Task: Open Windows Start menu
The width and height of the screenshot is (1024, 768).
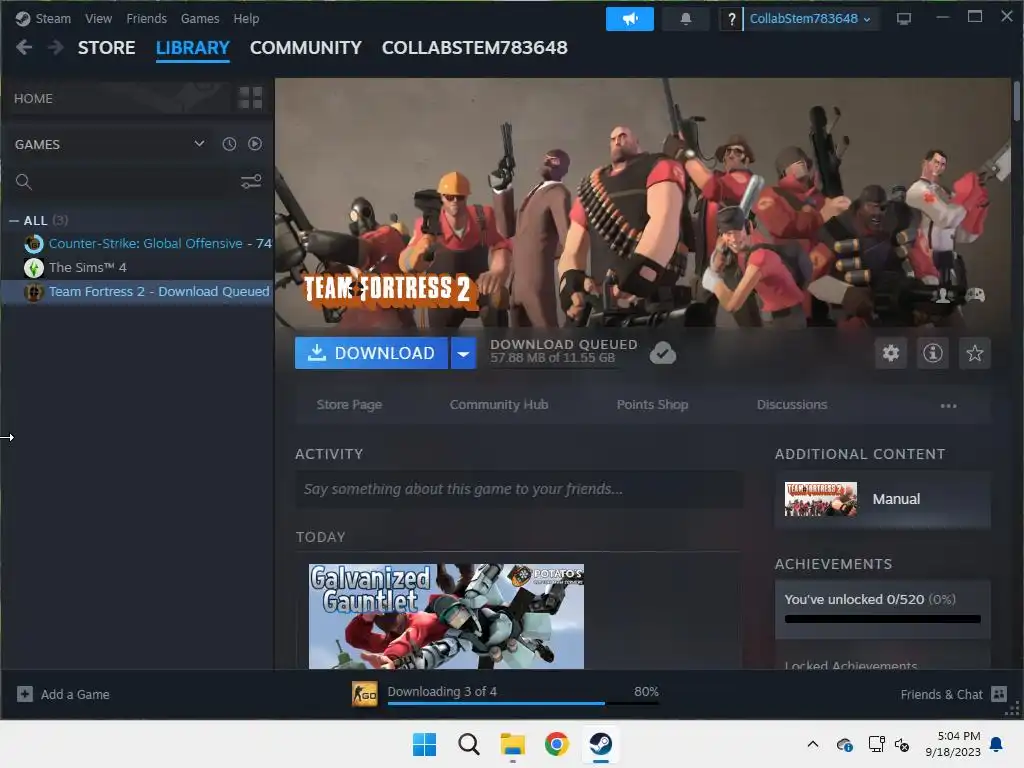Action: pyautogui.click(x=424, y=744)
